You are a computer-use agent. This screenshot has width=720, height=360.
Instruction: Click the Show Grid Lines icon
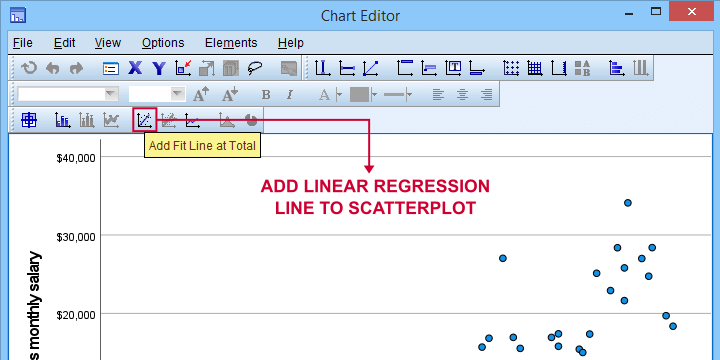click(534, 68)
